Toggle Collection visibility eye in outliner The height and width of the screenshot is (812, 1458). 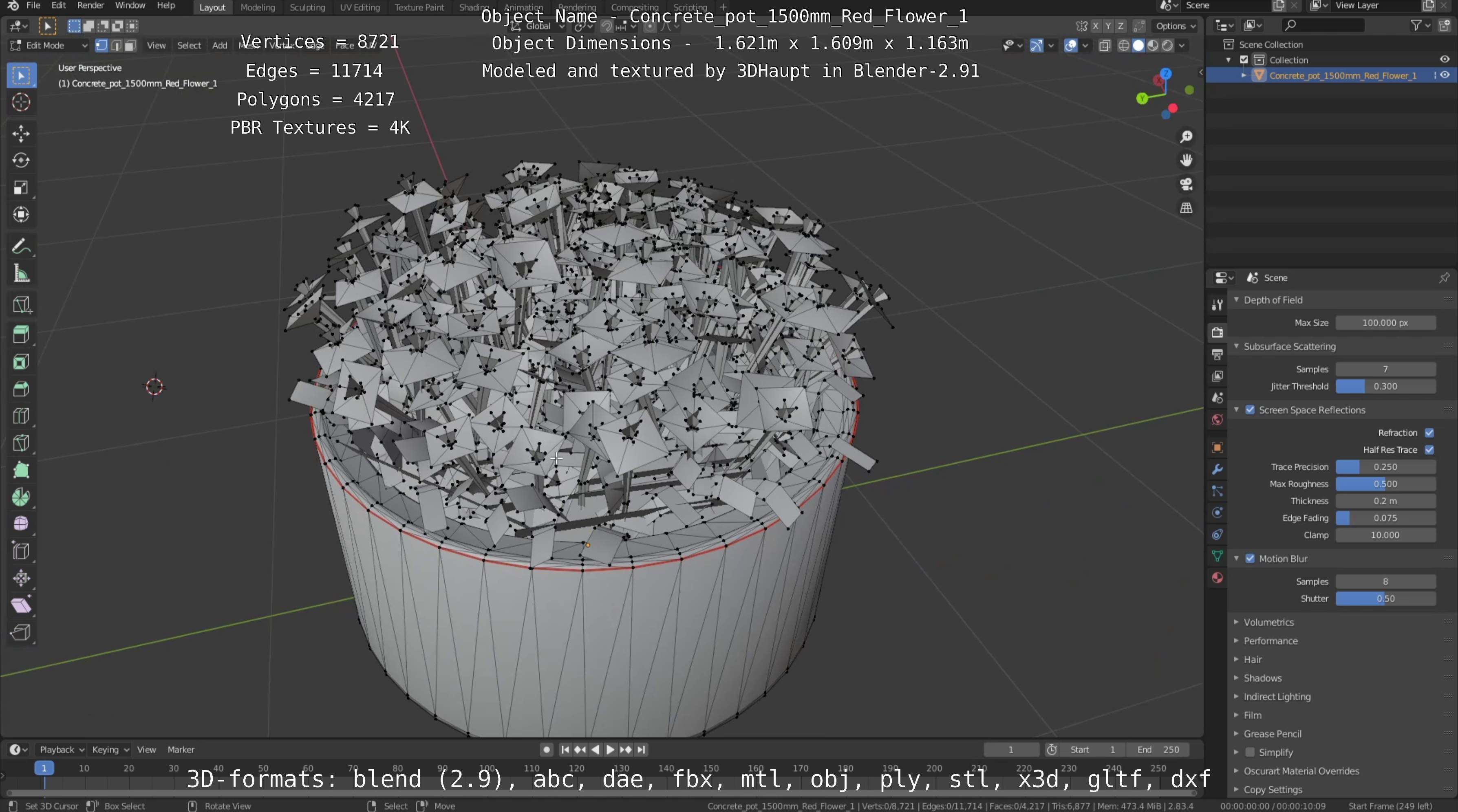pos(1445,59)
